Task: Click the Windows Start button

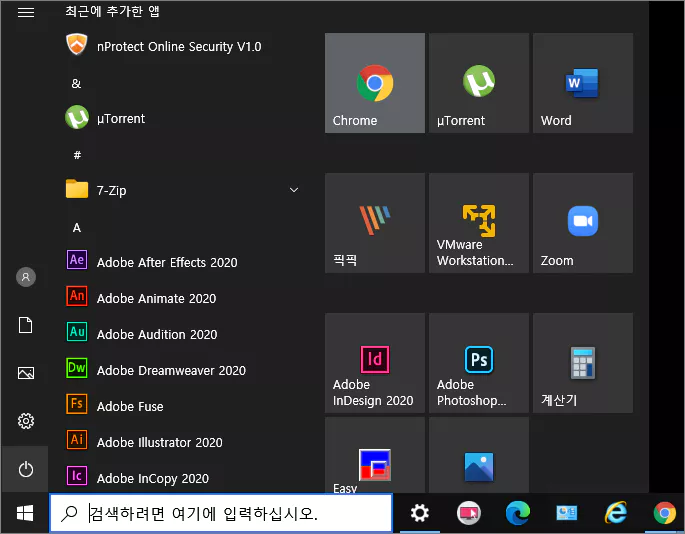Action: [x=25, y=513]
